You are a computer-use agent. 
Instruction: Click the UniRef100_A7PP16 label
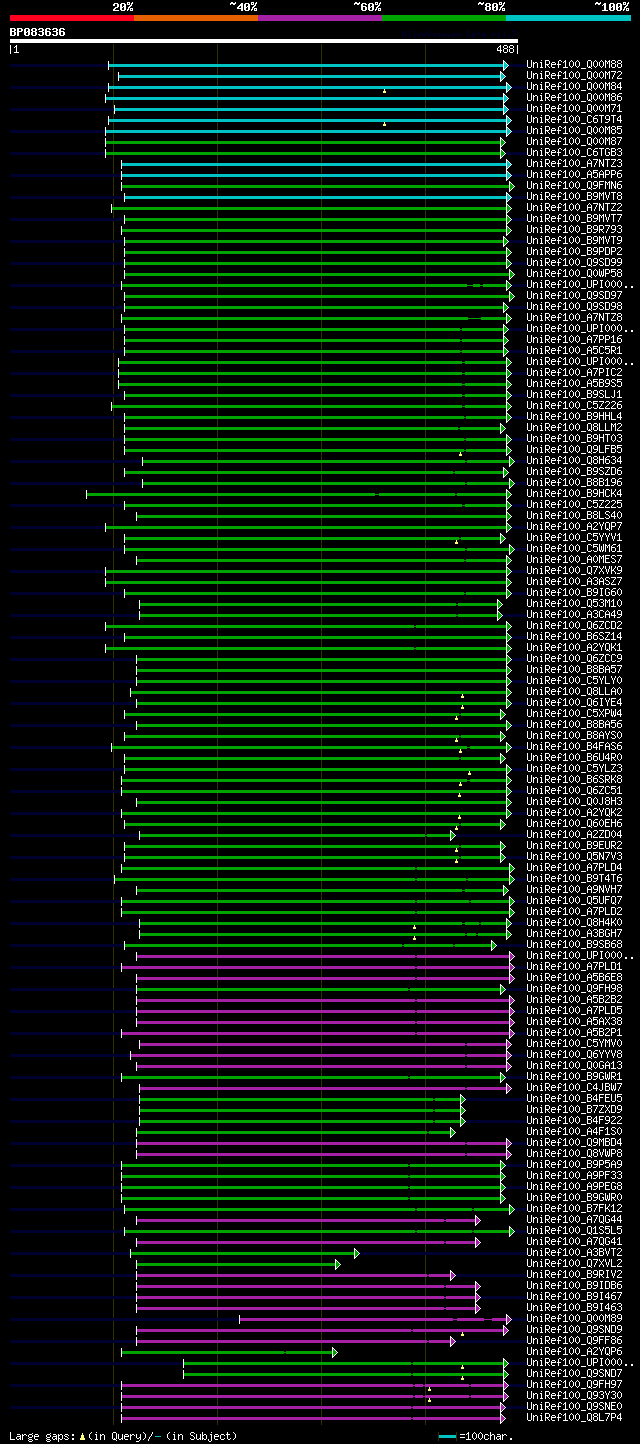(x=574, y=339)
